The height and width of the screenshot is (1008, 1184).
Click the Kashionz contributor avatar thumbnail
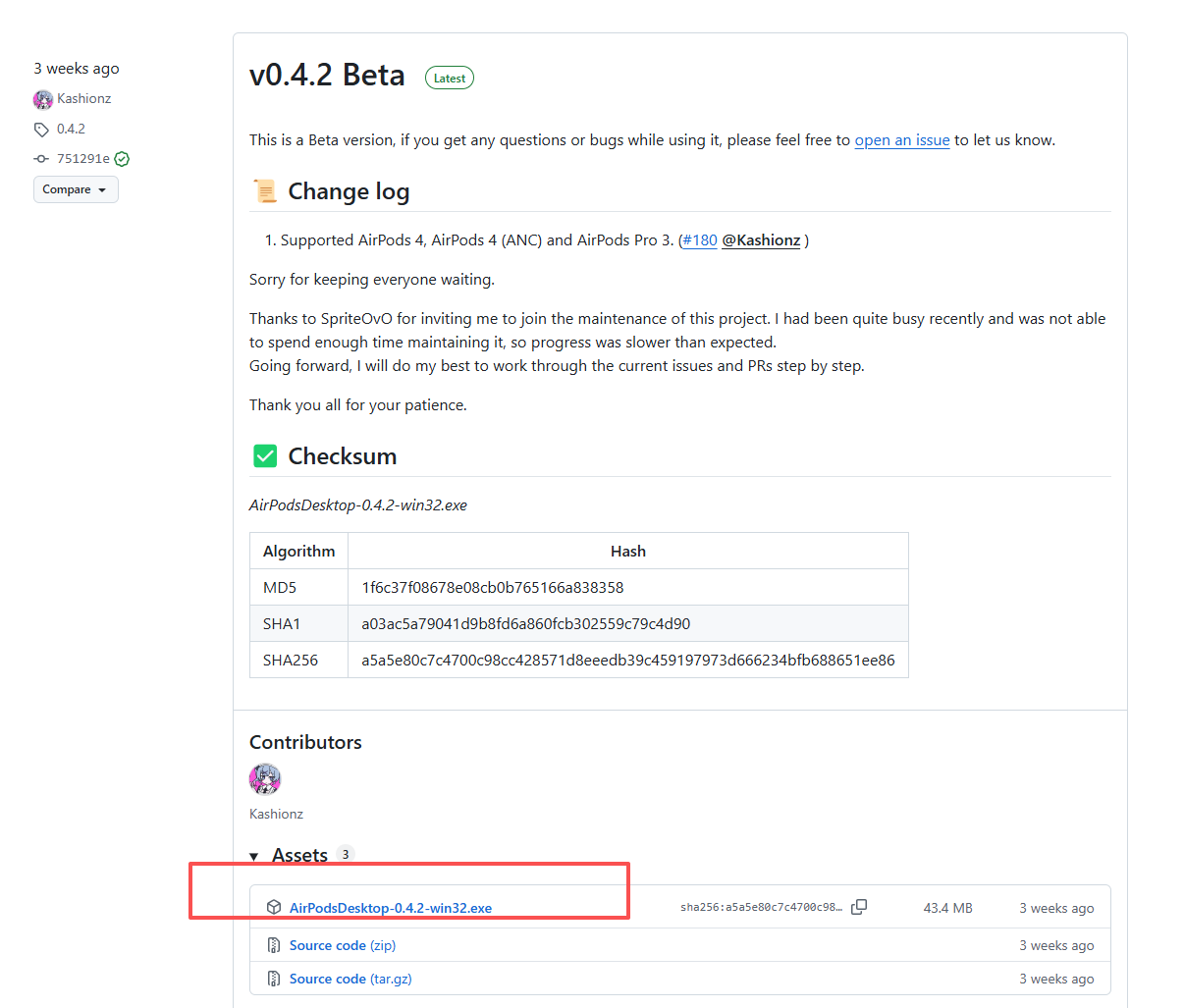click(x=265, y=779)
